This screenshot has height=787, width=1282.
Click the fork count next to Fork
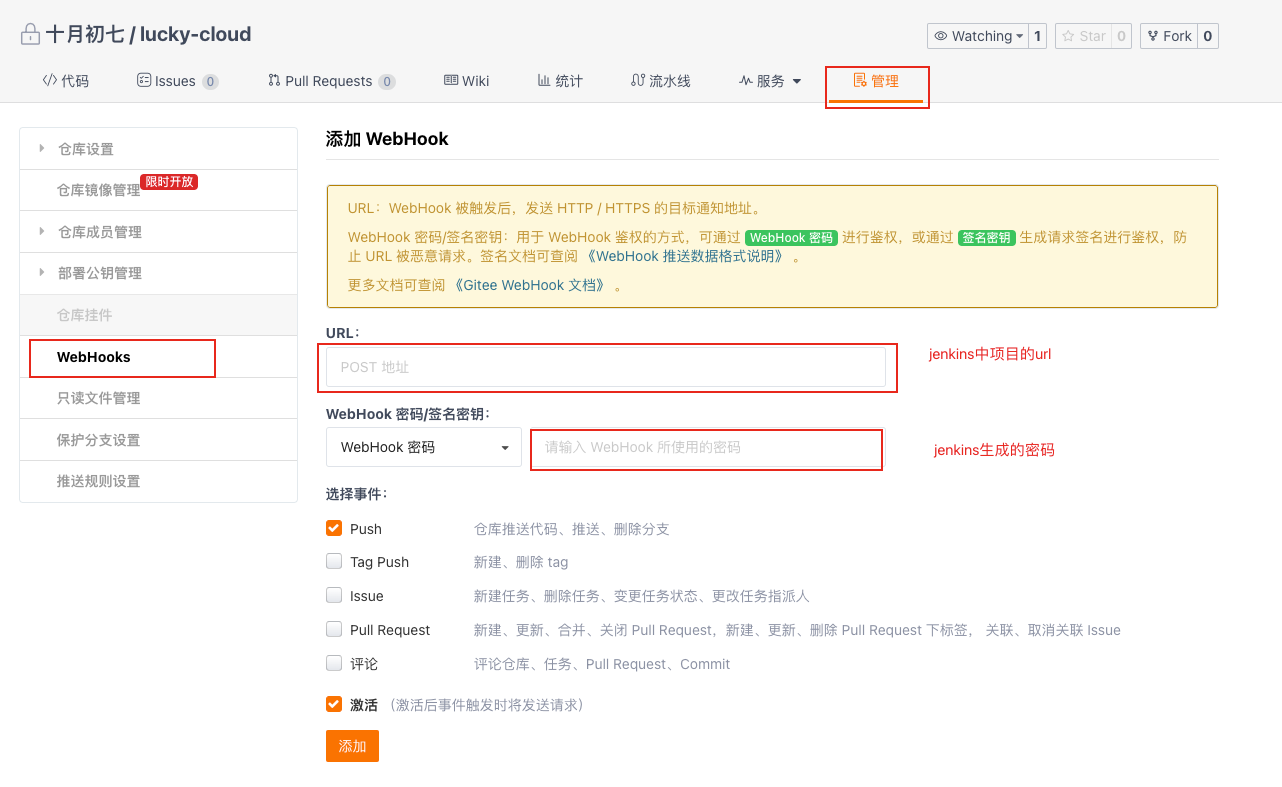(x=1207, y=36)
